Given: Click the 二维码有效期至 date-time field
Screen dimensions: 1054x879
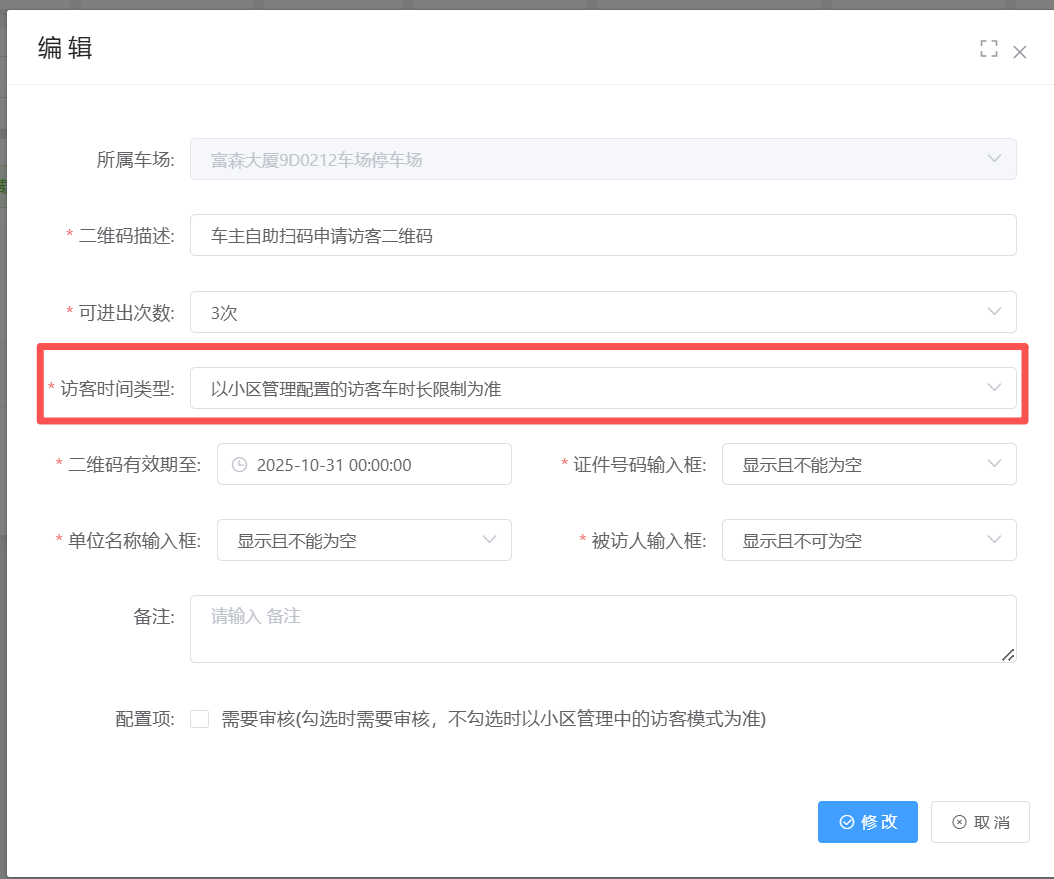Looking at the screenshot, I should (x=364, y=464).
